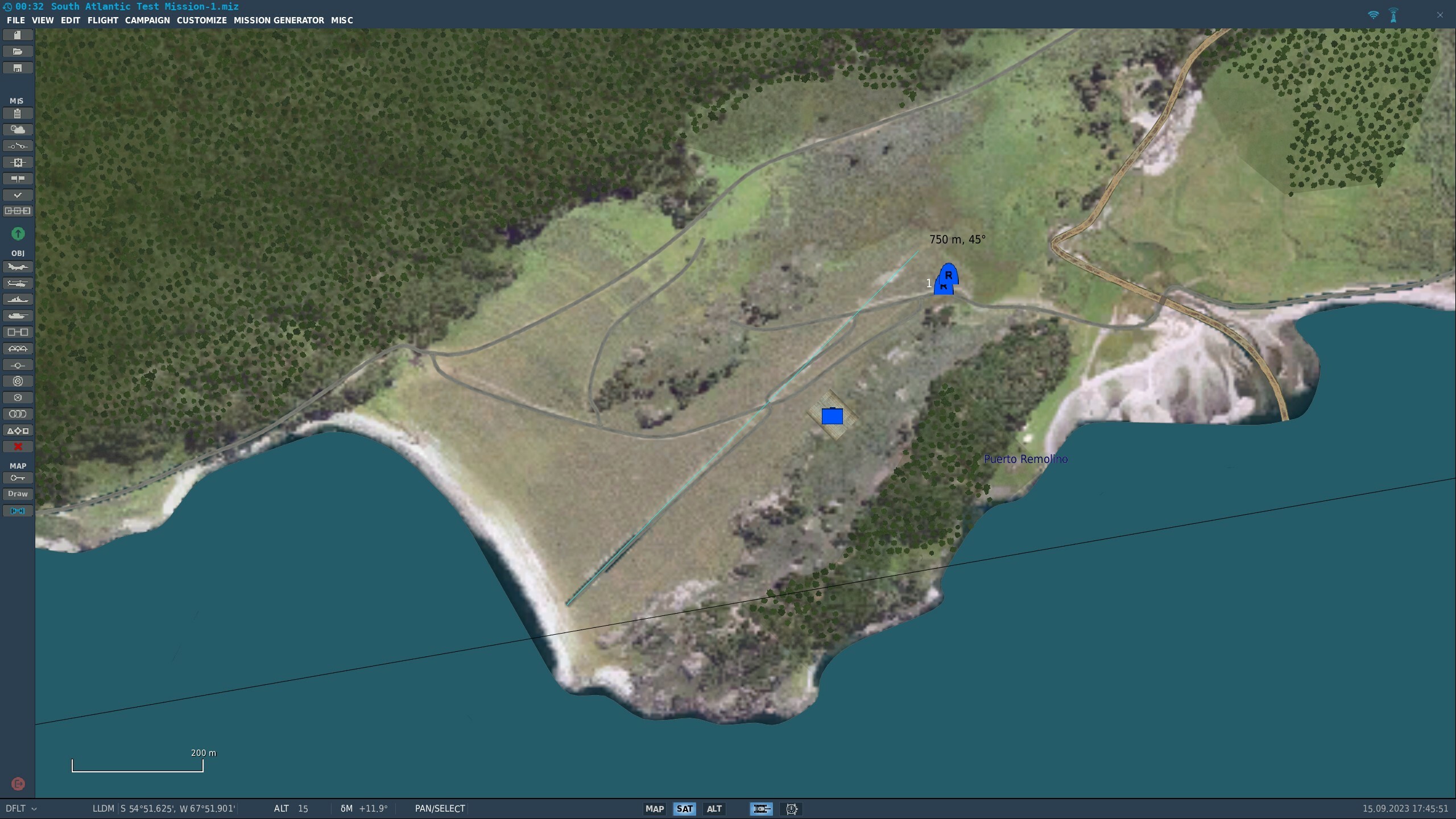Click the date and time readout
The width and height of the screenshot is (1456, 819).
(1405, 809)
